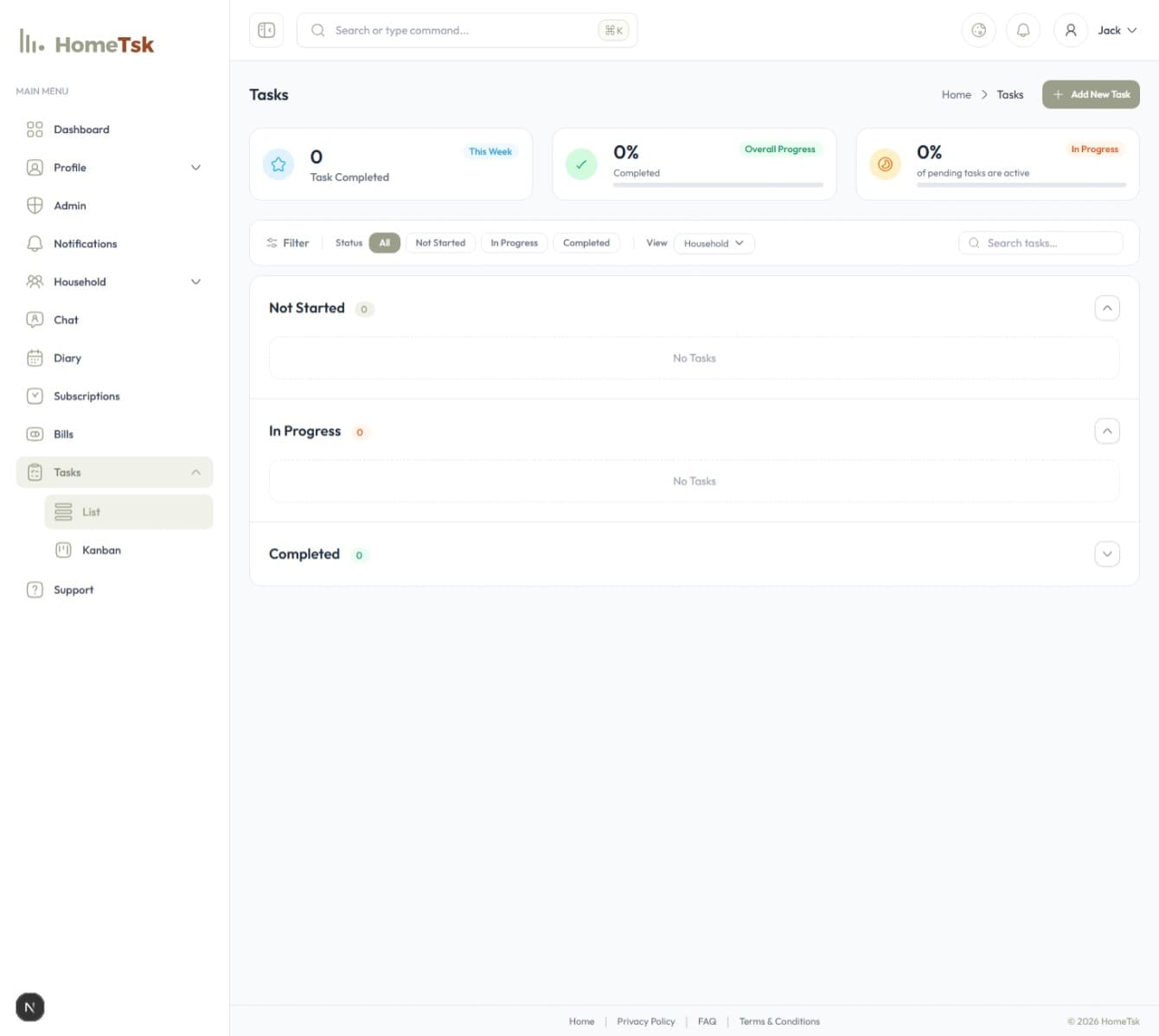Open notifications via the bell icon
The width and height of the screenshot is (1159, 1036).
coord(1023,29)
